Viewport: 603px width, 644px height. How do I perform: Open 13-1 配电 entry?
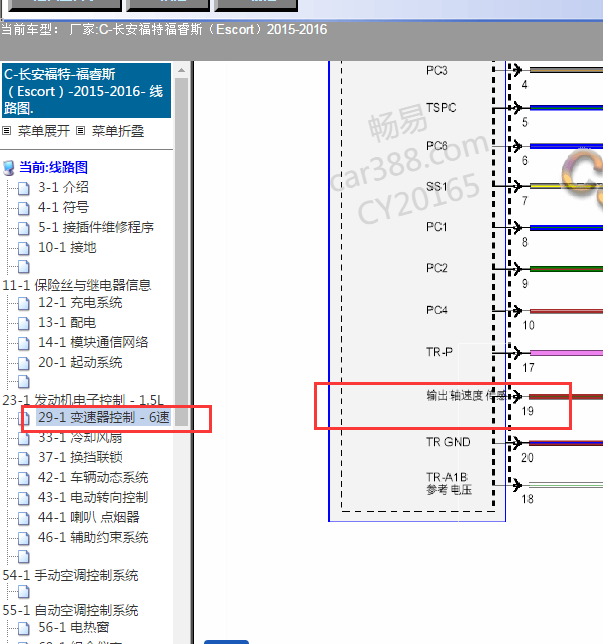tap(67, 322)
